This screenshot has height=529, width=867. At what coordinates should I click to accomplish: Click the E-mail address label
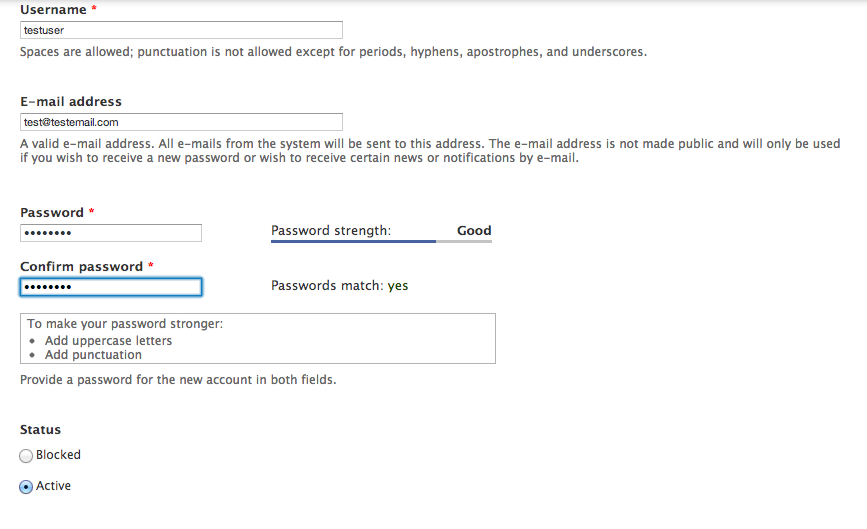click(71, 101)
